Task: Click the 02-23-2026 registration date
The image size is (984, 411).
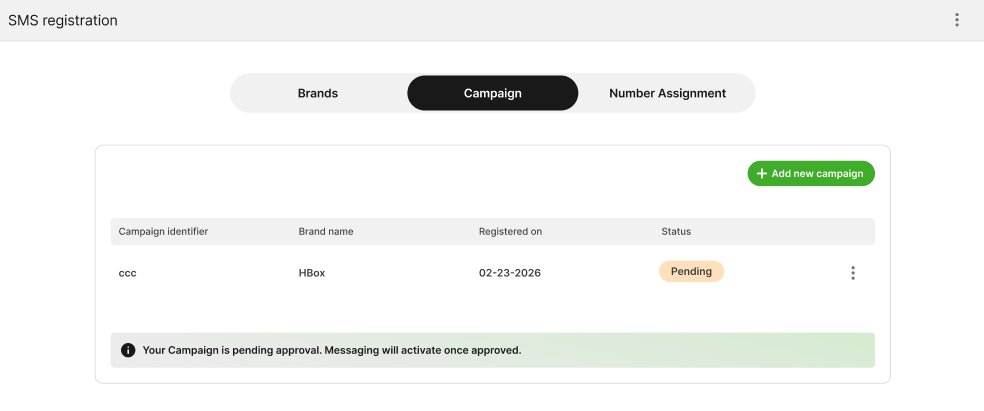Action: pyautogui.click(x=510, y=273)
